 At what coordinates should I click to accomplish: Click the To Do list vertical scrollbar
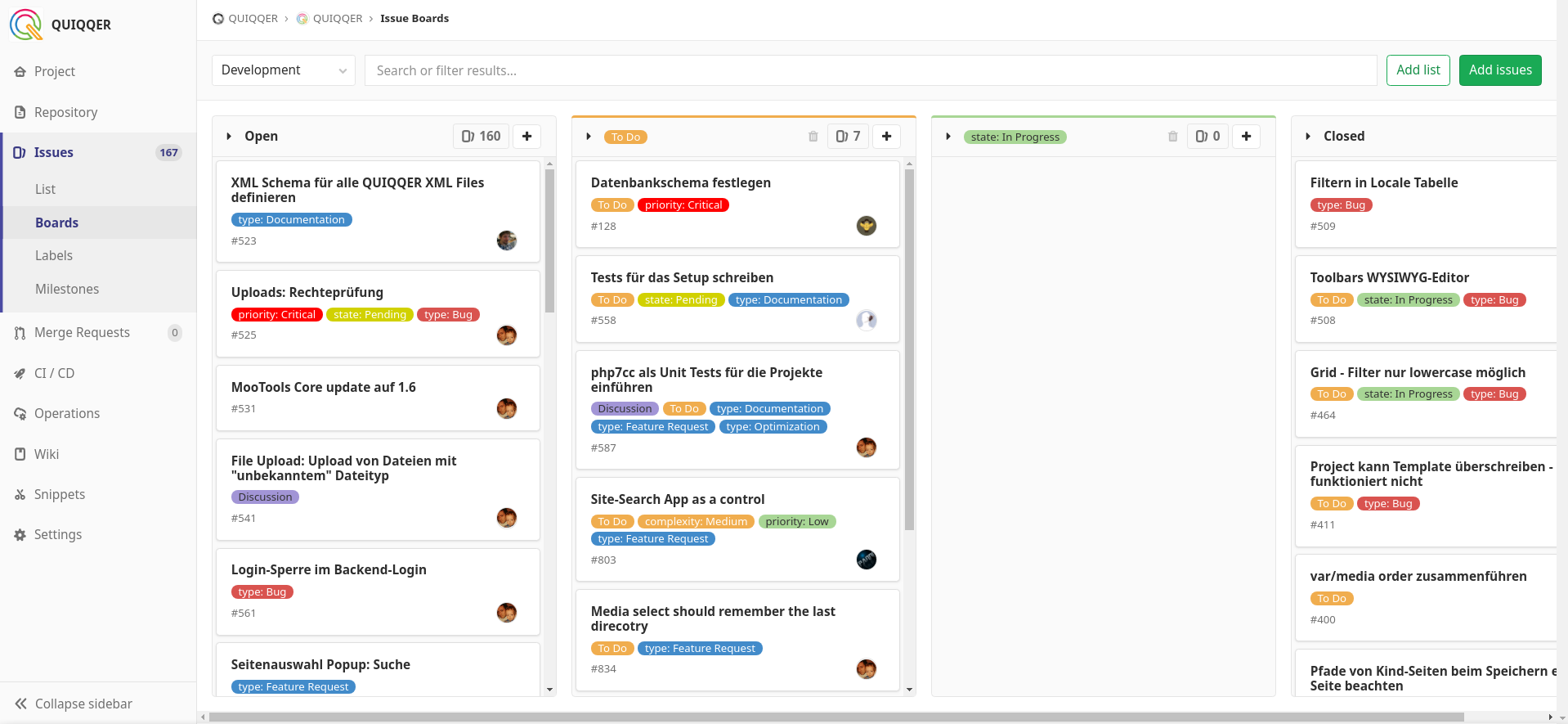point(909,349)
